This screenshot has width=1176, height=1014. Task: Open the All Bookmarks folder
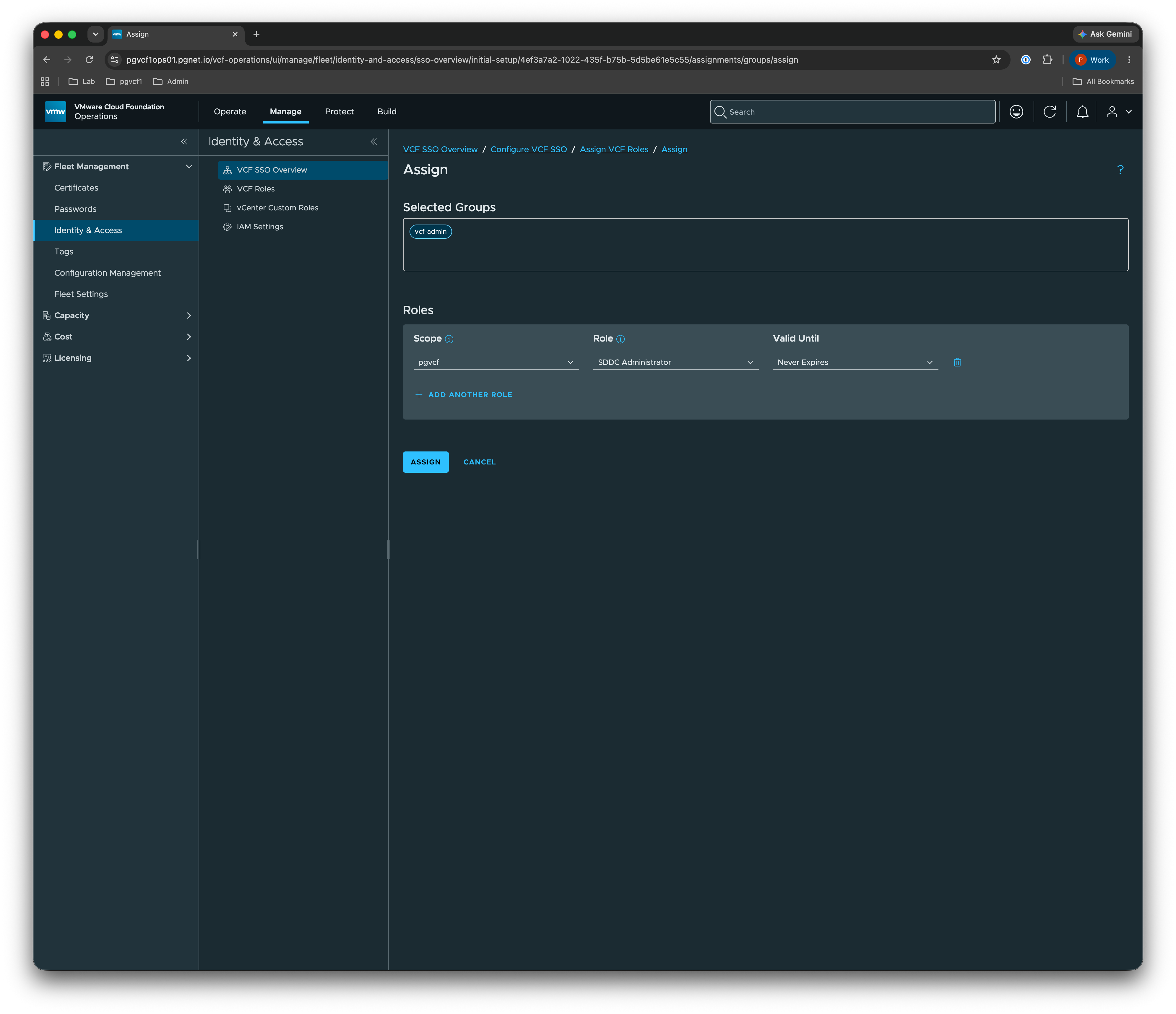coord(1103,82)
